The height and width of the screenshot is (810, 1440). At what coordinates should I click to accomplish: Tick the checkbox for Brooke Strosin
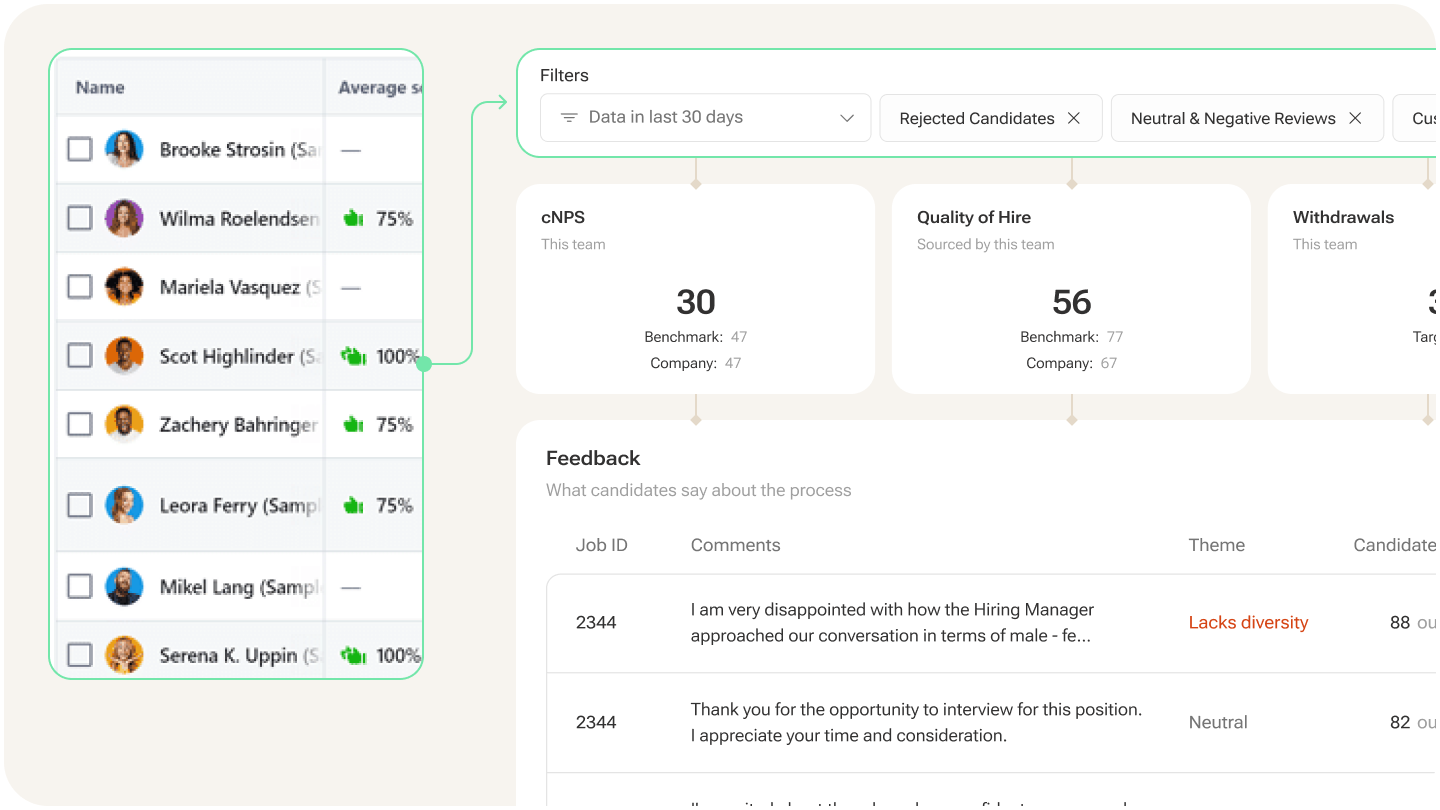tap(80, 149)
